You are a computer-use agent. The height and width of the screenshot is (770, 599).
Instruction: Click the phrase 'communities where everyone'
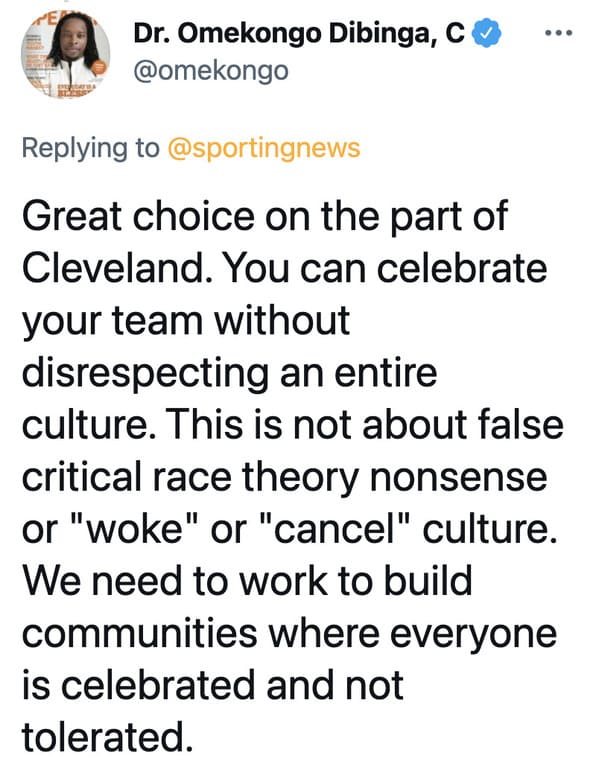[289, 633]
